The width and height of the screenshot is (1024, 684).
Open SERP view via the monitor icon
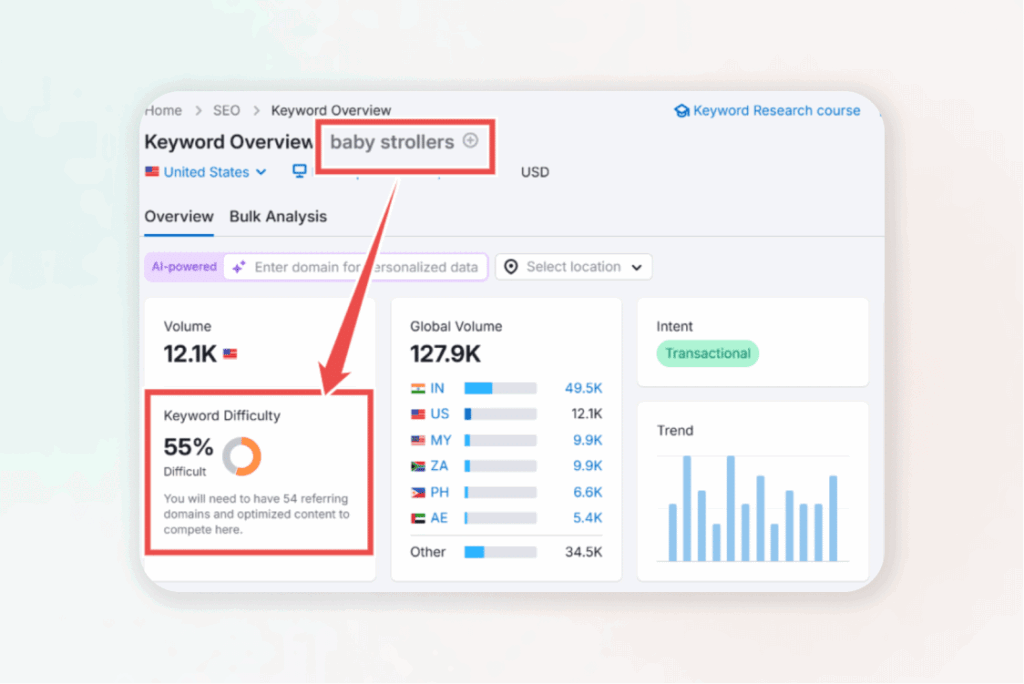pos(298,172)
